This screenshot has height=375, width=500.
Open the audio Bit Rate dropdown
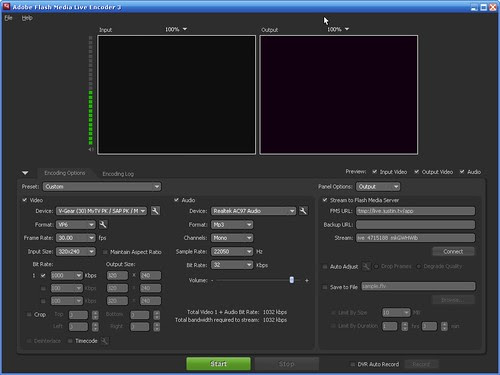pyautogui.click(x=232, y=265)
